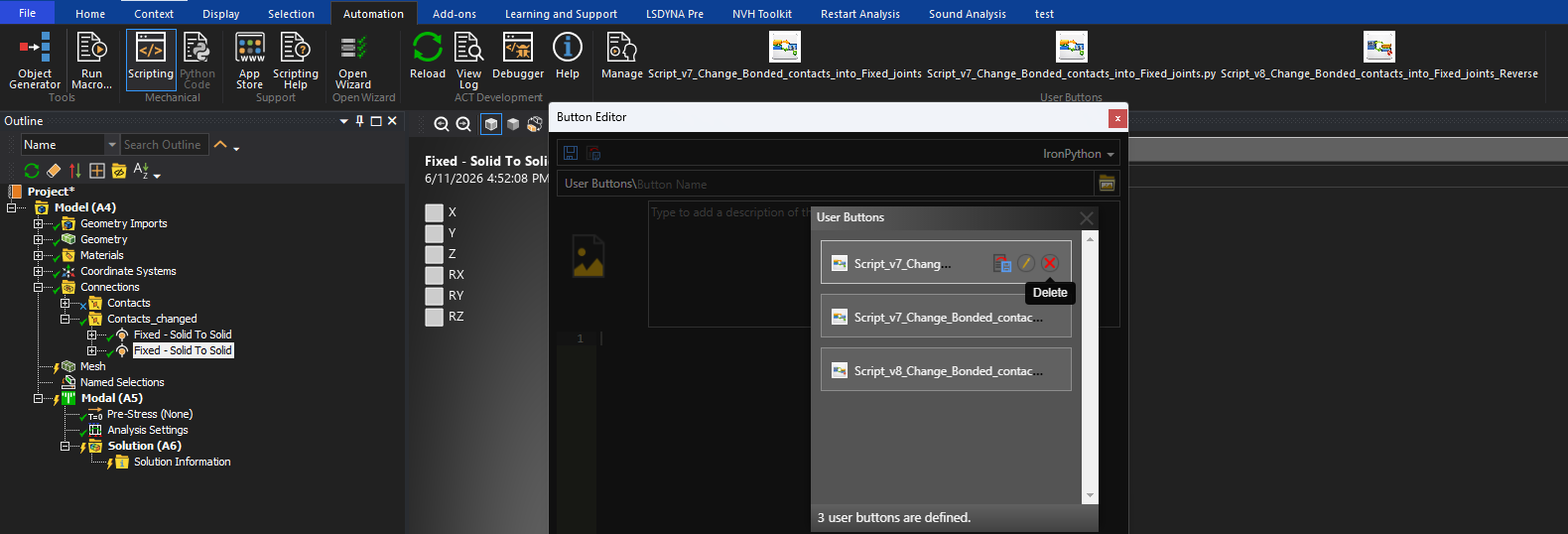Screen dimensions: 1568x534
Task: Select the highlighted shaded cube display icon
Action: coord(490,124)
